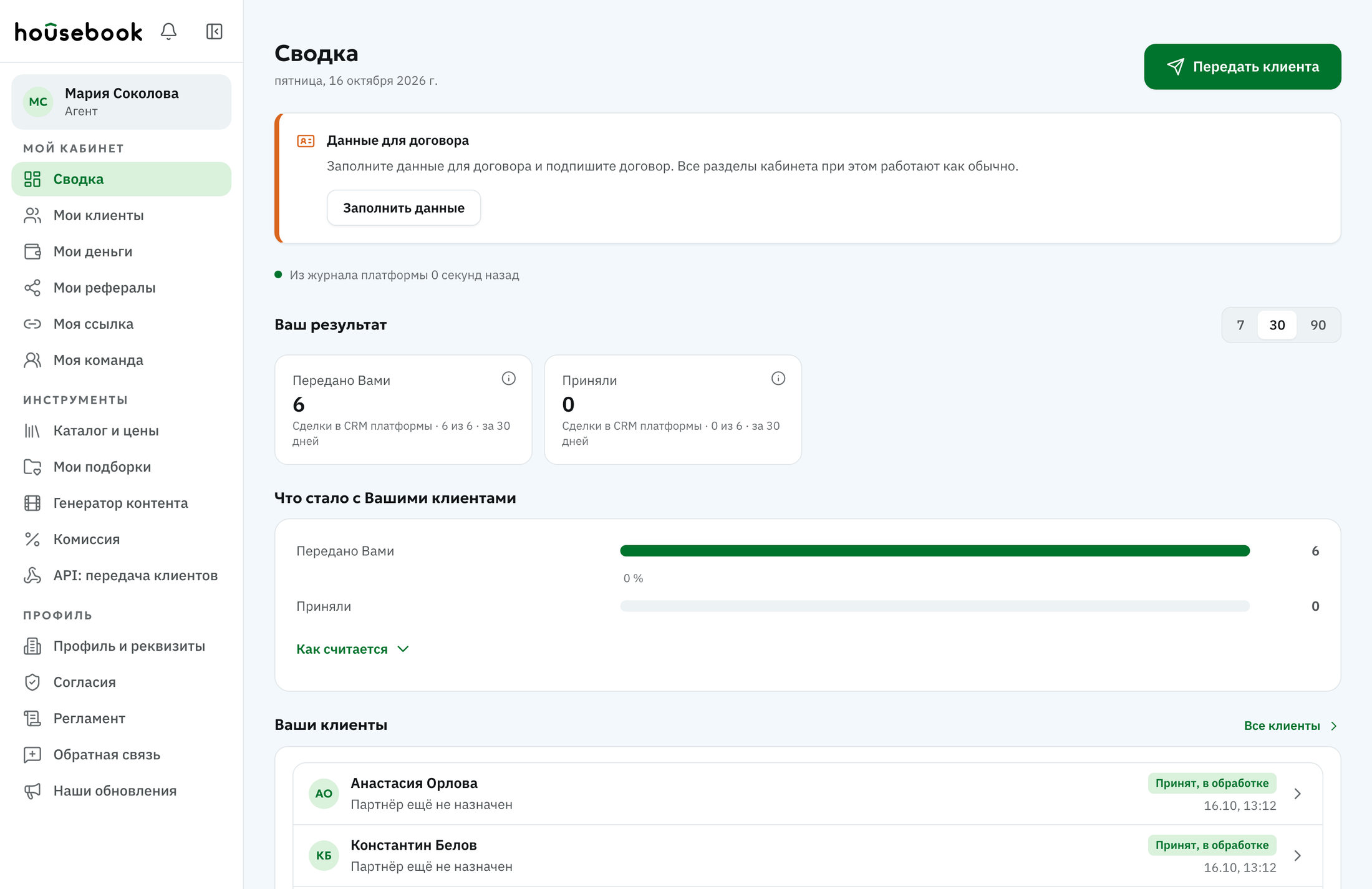This screenshot has width=1372, height=889.
Task: Open Константин Белов row chevron
Action: (1297, 855)
